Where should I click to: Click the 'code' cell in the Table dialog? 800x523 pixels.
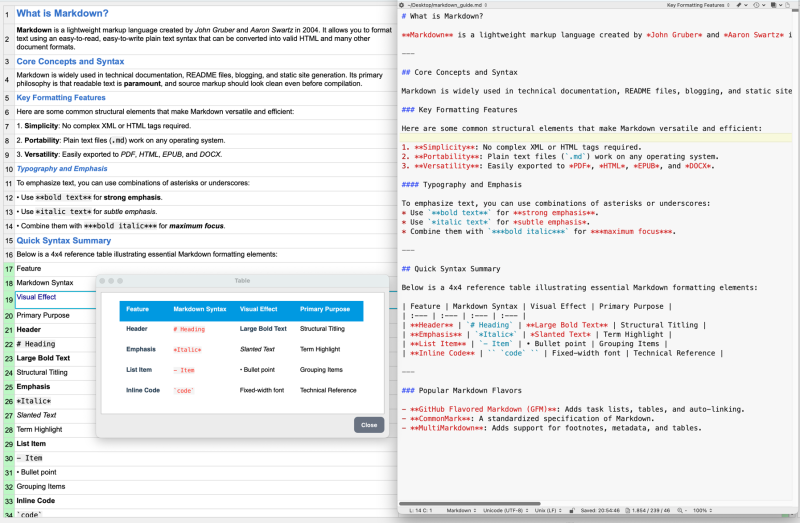click(x=184, y=390)
